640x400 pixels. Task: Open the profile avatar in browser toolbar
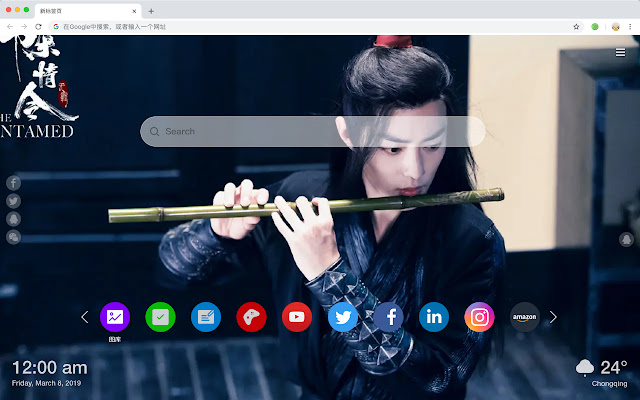(x=616, y=27)
